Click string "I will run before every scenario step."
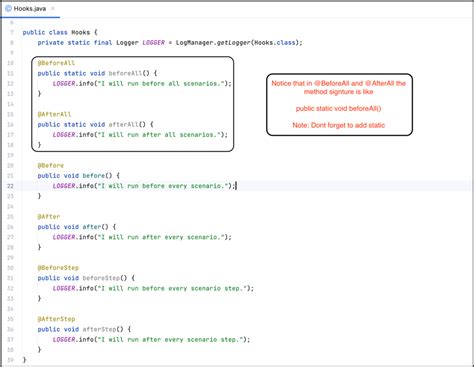Image resolution: width=474 pixels, height=367 pixels. [171, 288]
